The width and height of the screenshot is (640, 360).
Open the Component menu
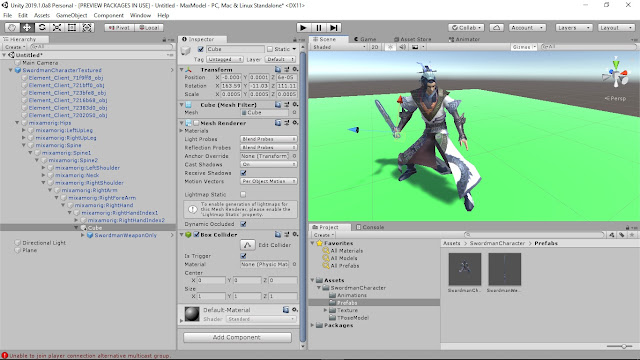coord(109,15)
